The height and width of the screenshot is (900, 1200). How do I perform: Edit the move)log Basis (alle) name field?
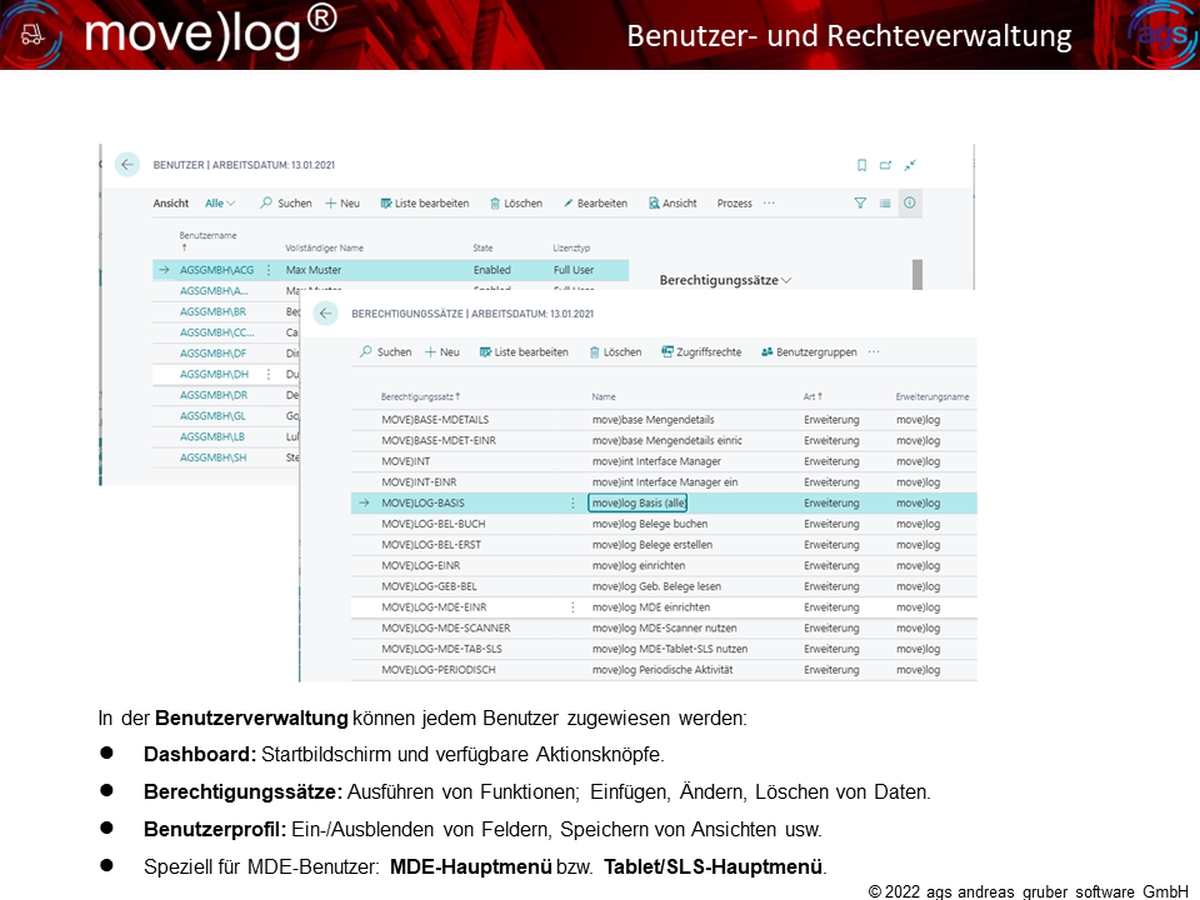pyautogui.click(x=639, y=503)
